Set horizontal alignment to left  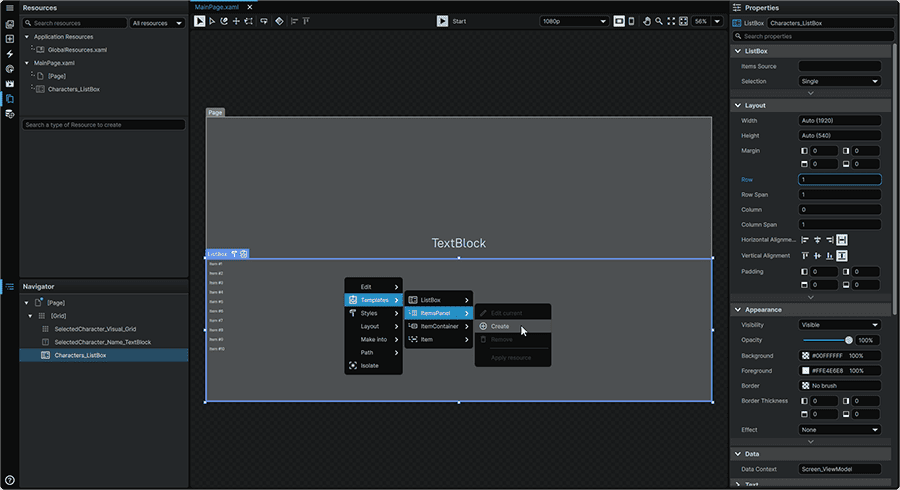pyautogui.click(x=805, y=240)
